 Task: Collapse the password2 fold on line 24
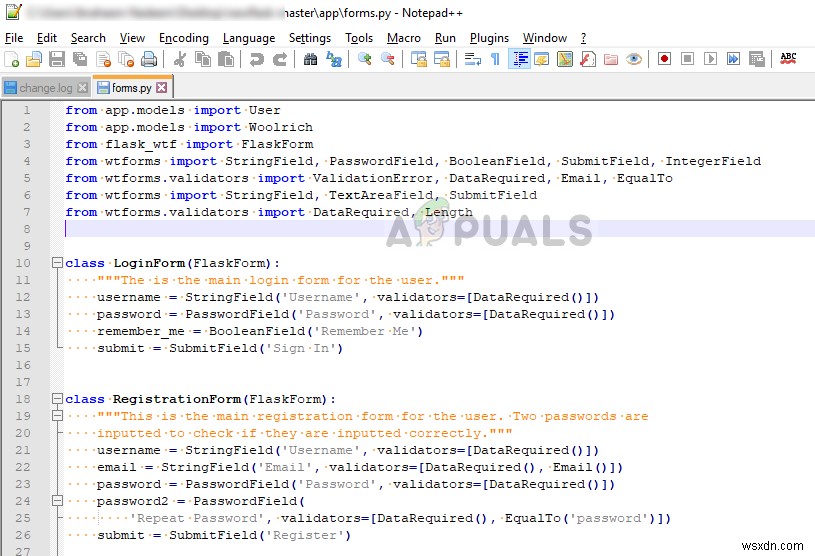click(57, 501)
